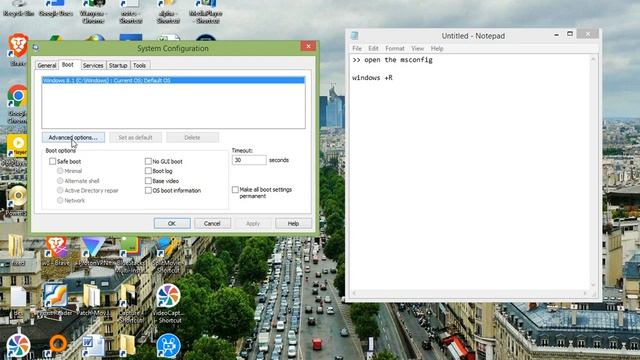
Task: Open the Notepad Help menu
Action: [437, 48]
